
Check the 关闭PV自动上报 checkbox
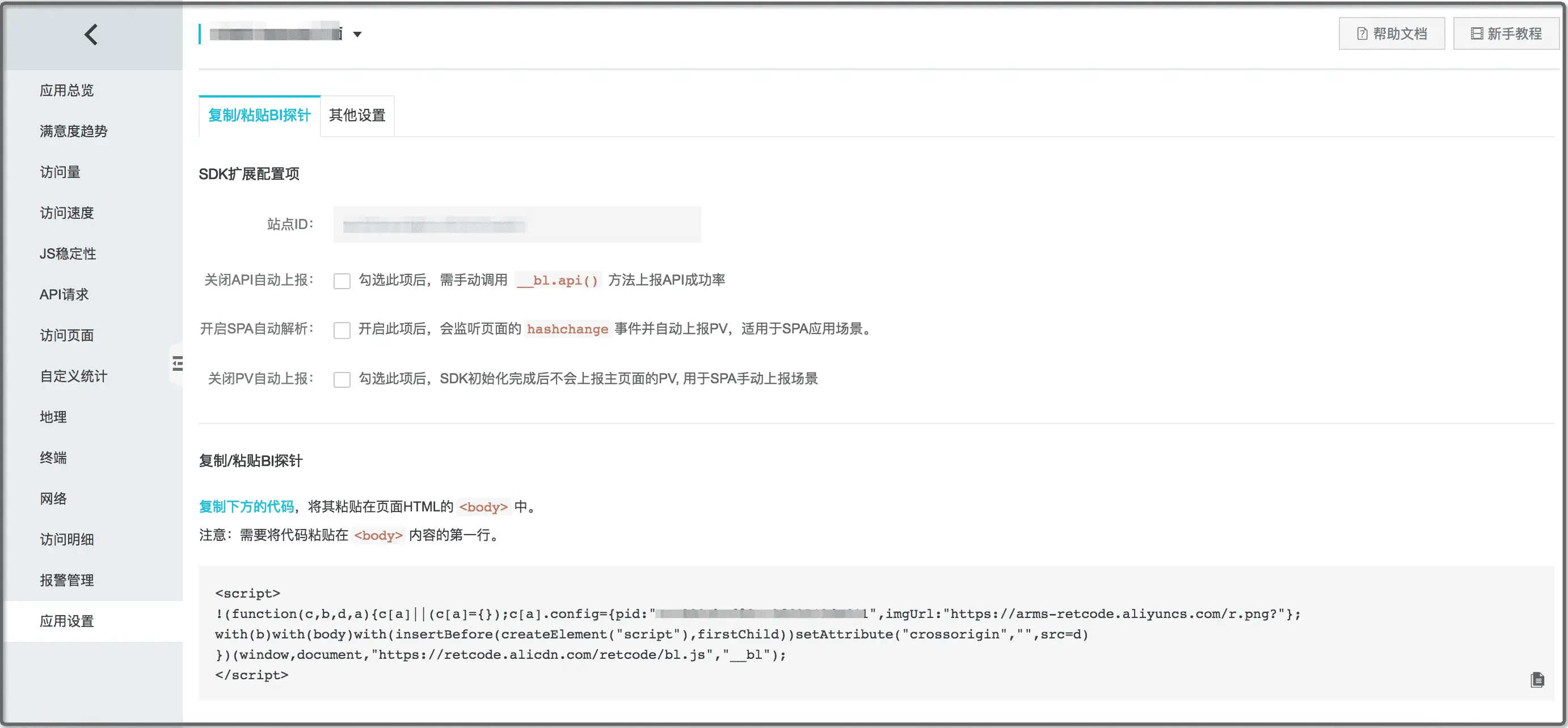342,379
